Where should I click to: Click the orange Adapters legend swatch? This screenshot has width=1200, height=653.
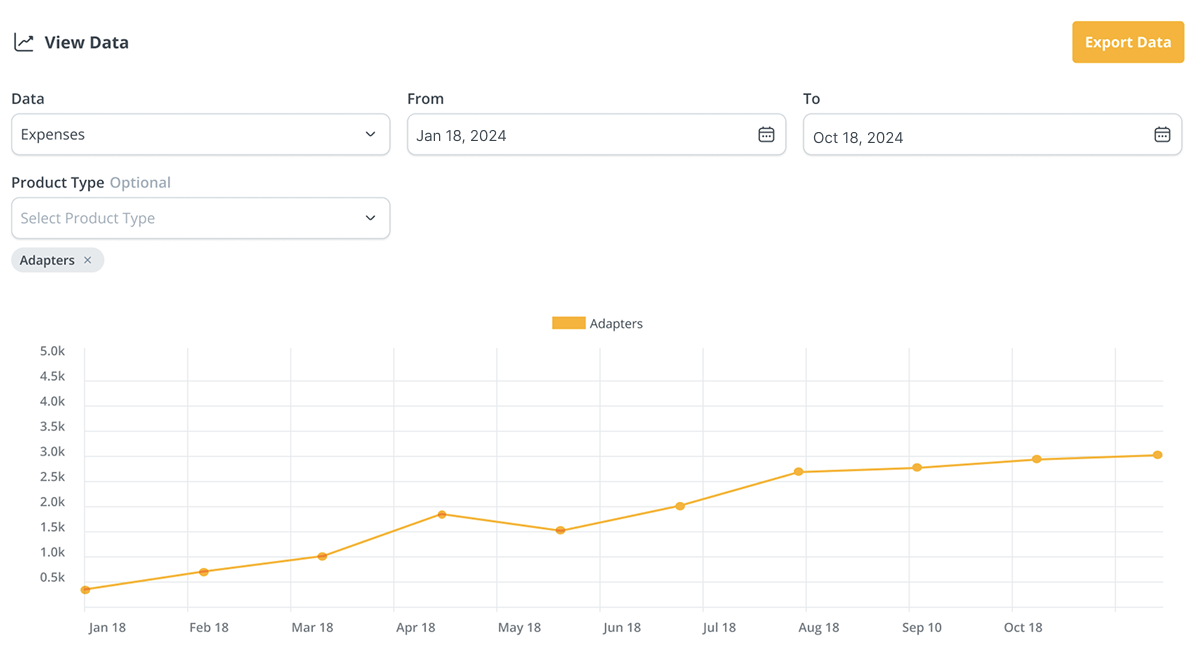[568, 324]
